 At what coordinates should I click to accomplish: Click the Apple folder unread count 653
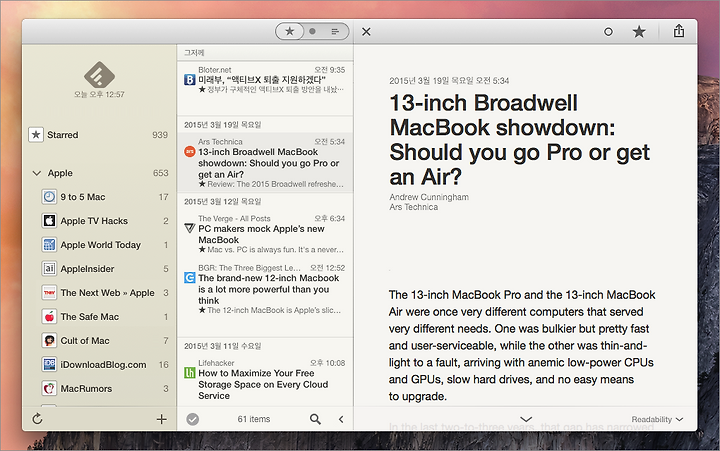tap(160, 173)
